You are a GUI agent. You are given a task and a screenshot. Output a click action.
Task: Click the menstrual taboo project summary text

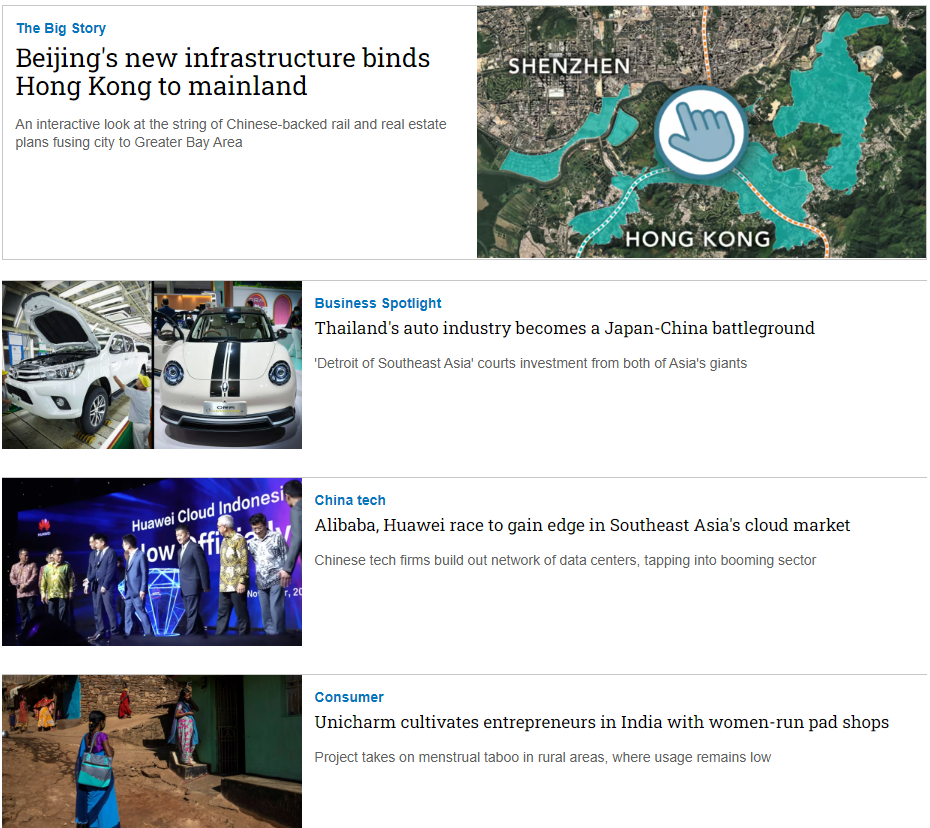tap(542, 757)
